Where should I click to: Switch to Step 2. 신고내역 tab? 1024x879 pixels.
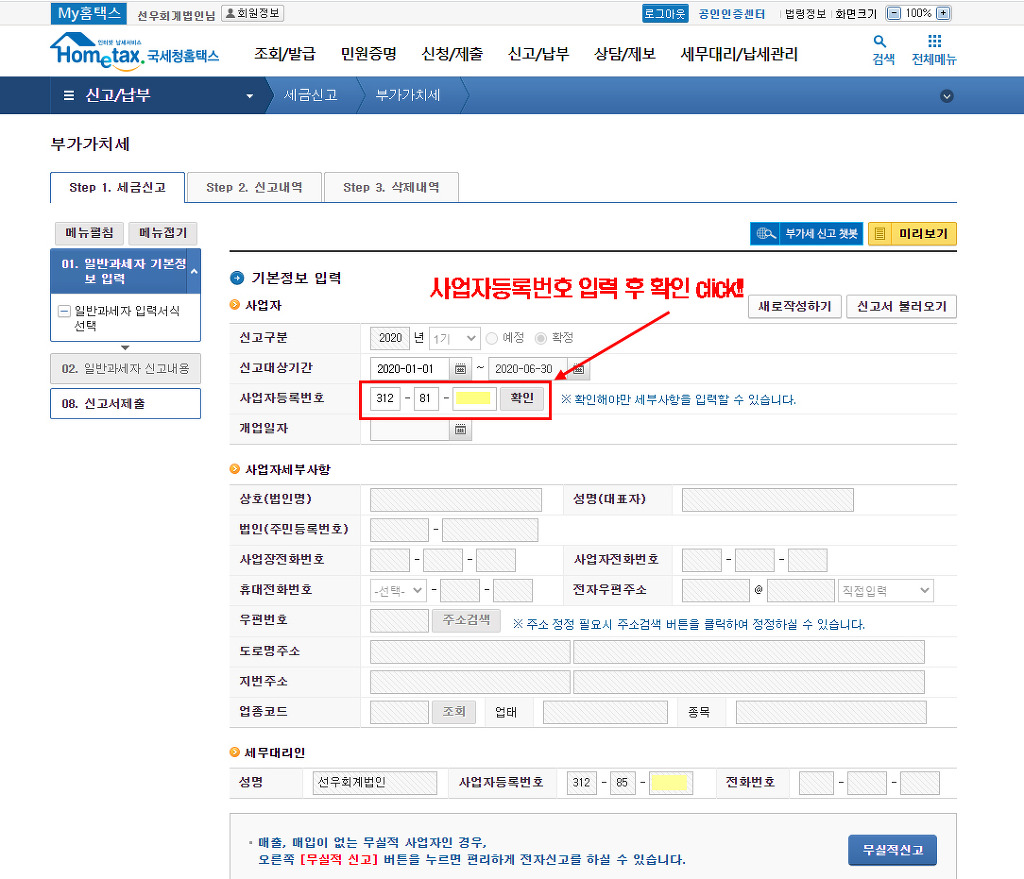point(254,187)
